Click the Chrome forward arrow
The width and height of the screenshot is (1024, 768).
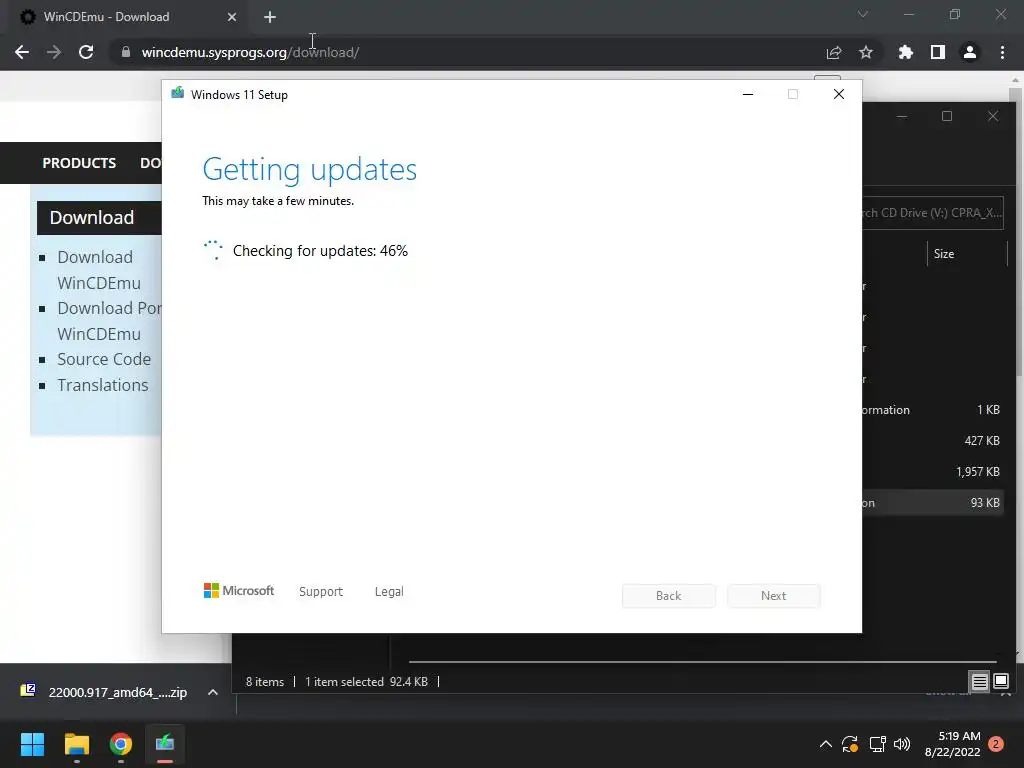[54, 52]
